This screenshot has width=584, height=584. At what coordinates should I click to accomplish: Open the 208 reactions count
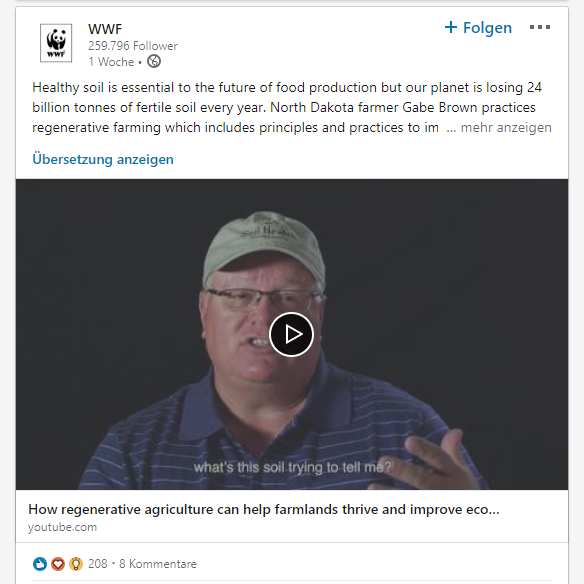coord(98,564)
